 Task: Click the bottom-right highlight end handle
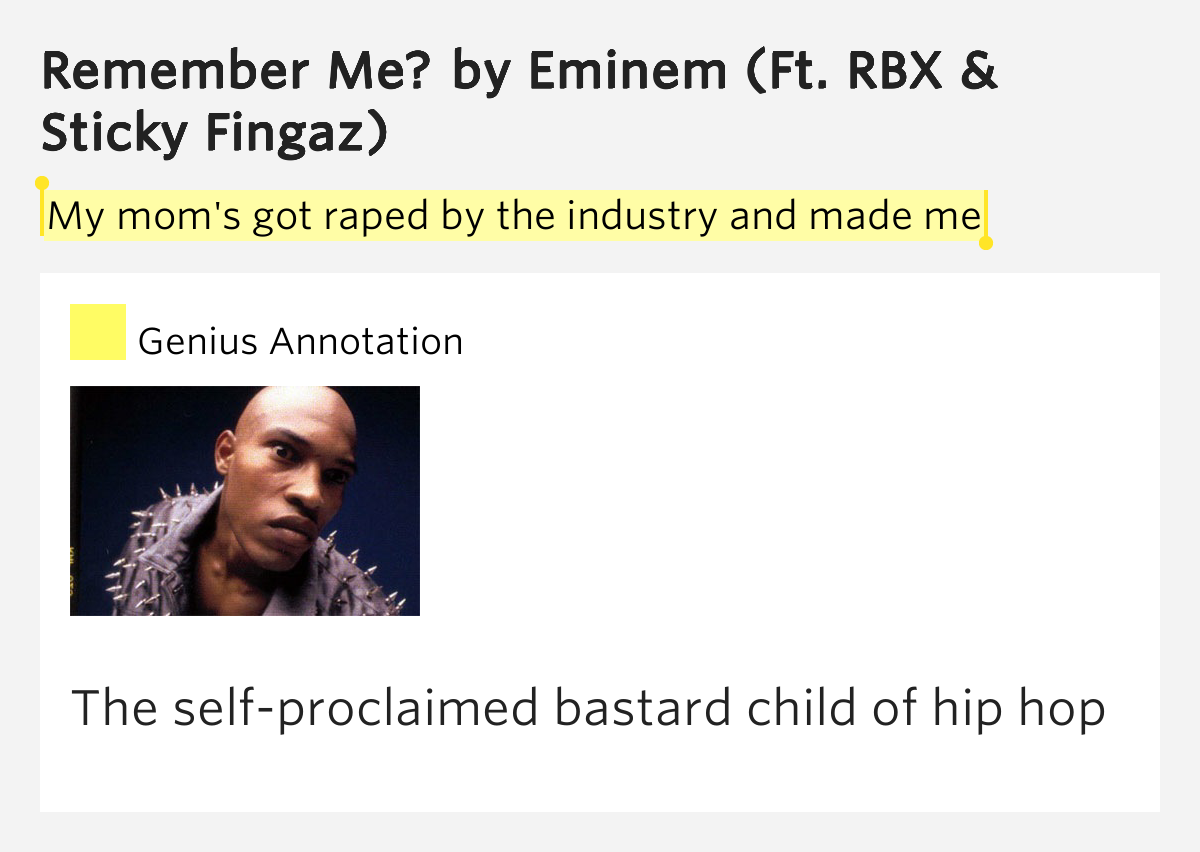(986, 242)
